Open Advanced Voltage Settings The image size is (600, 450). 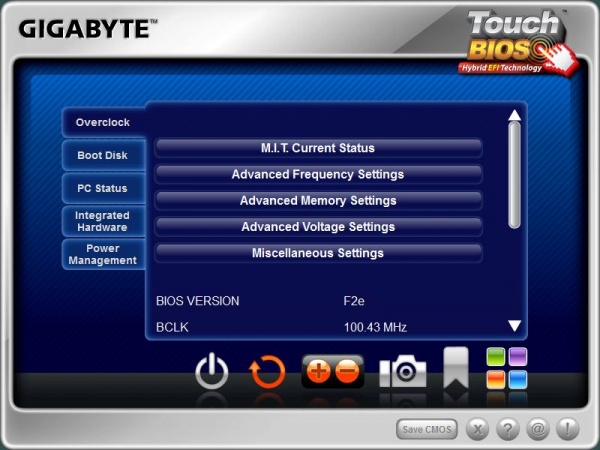point(318,227)
